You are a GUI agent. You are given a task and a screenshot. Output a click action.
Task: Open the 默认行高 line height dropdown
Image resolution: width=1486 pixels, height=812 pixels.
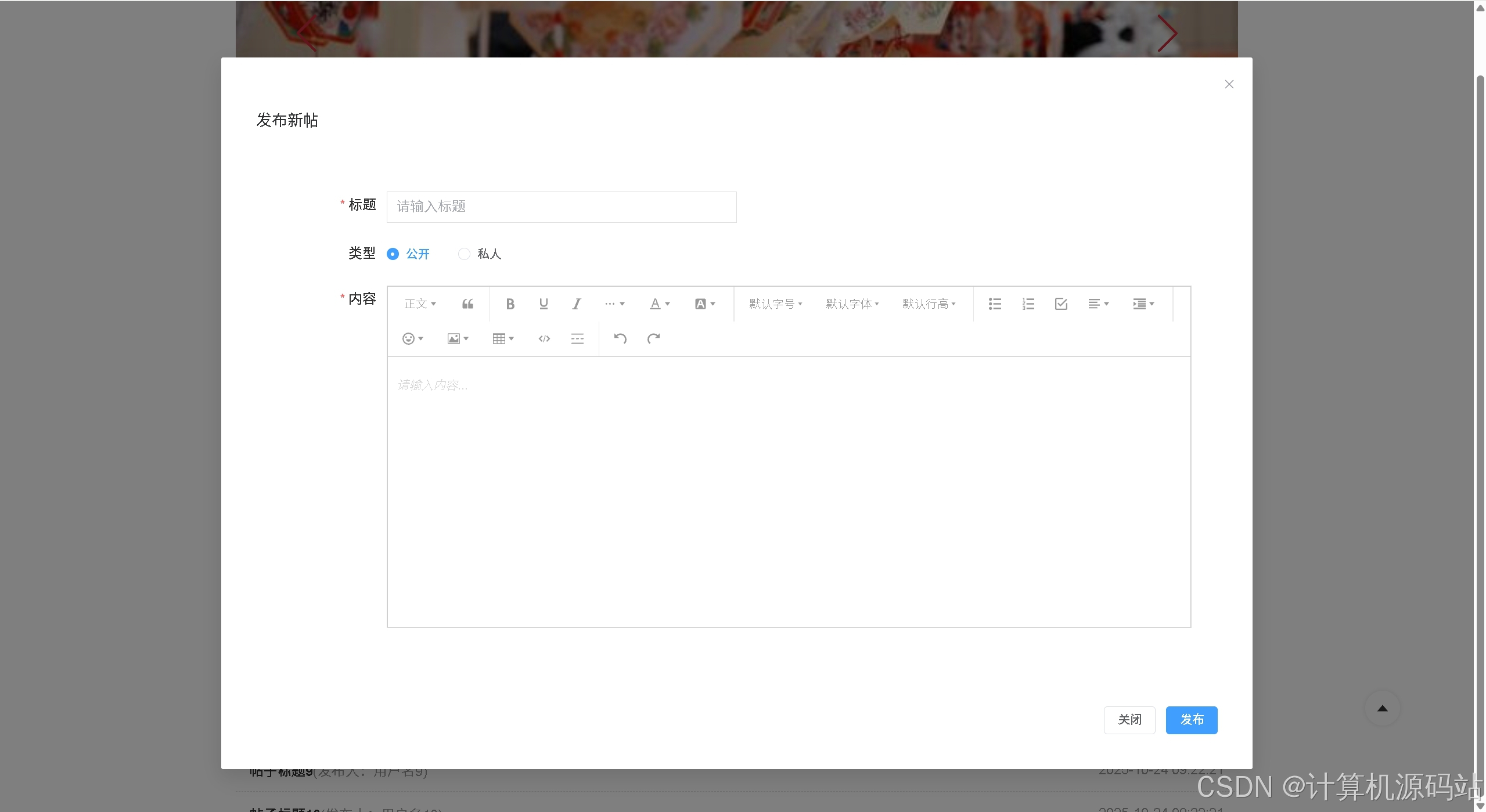pos(929,304)
